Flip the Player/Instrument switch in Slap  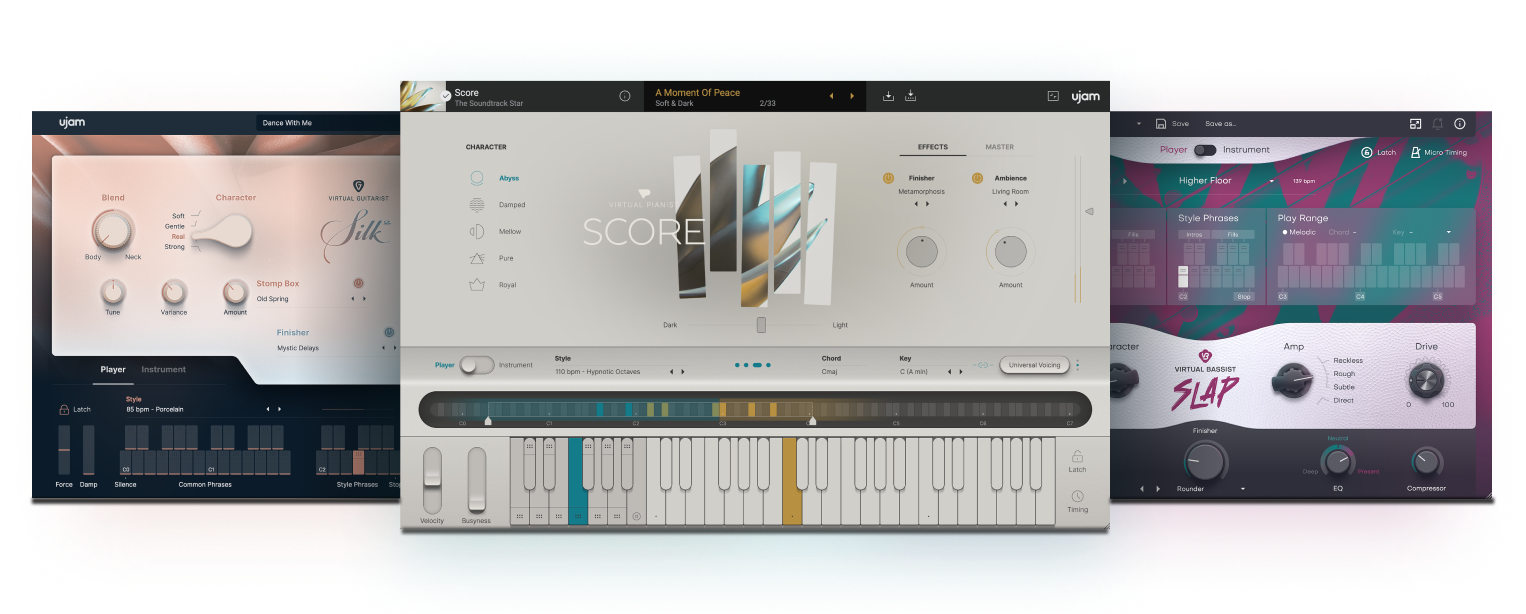pos(1205,150)
